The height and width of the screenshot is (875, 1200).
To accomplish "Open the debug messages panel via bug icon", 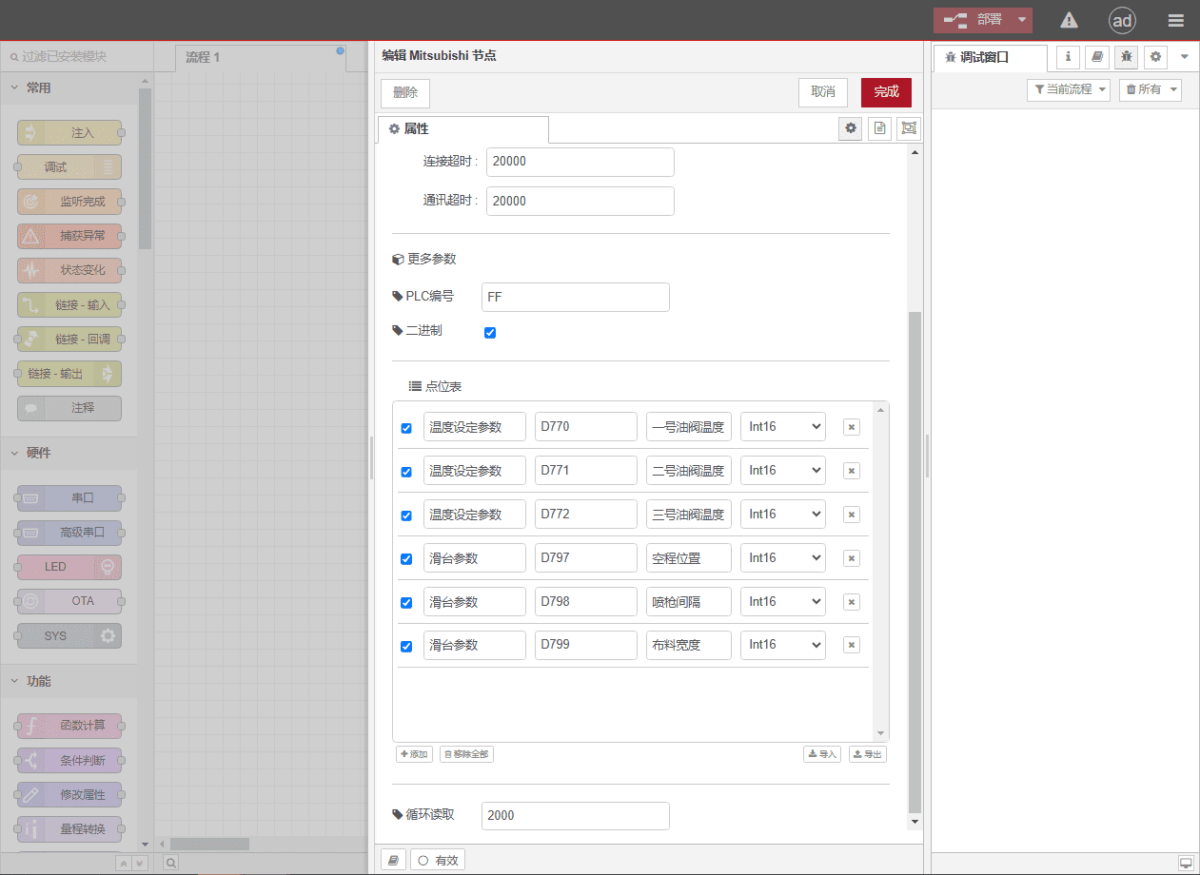I will [x=1126, y=57].
